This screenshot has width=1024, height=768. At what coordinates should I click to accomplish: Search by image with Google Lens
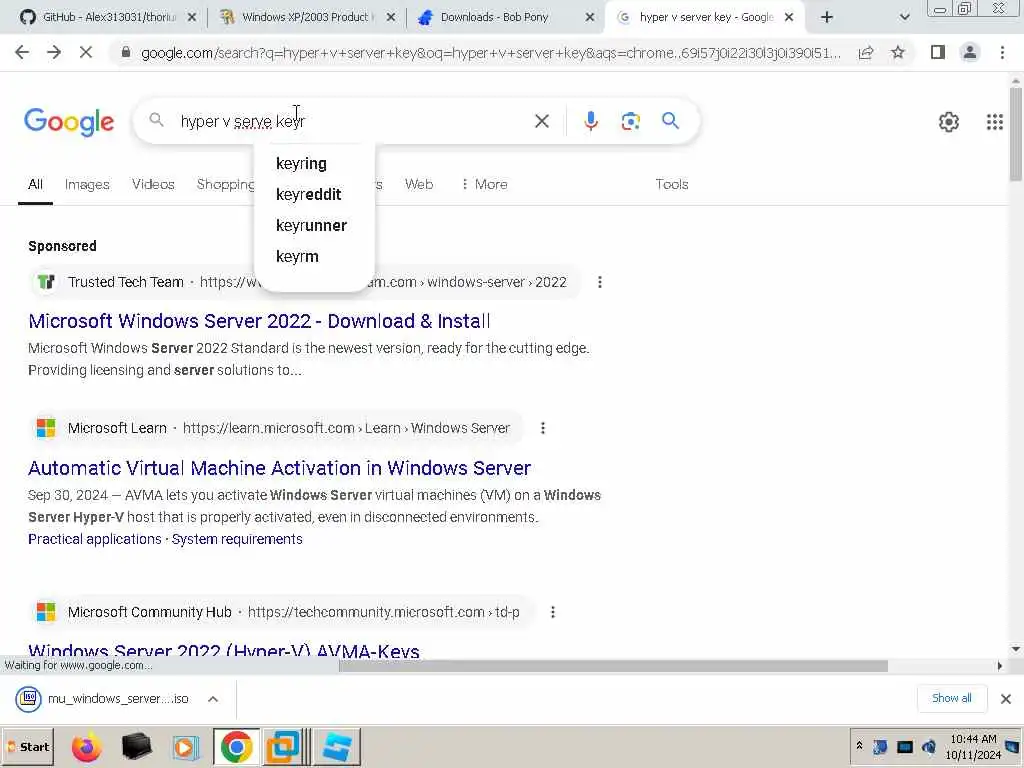tap(630, 121)
